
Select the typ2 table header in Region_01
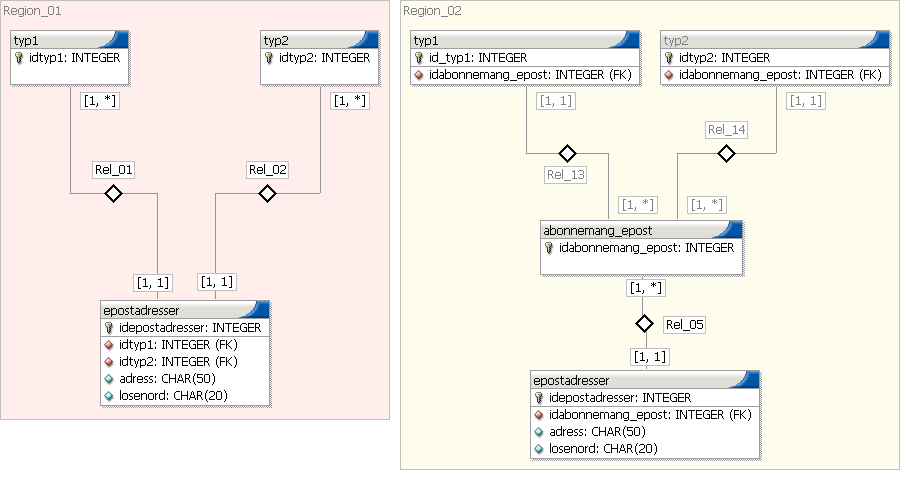point(320,40)
